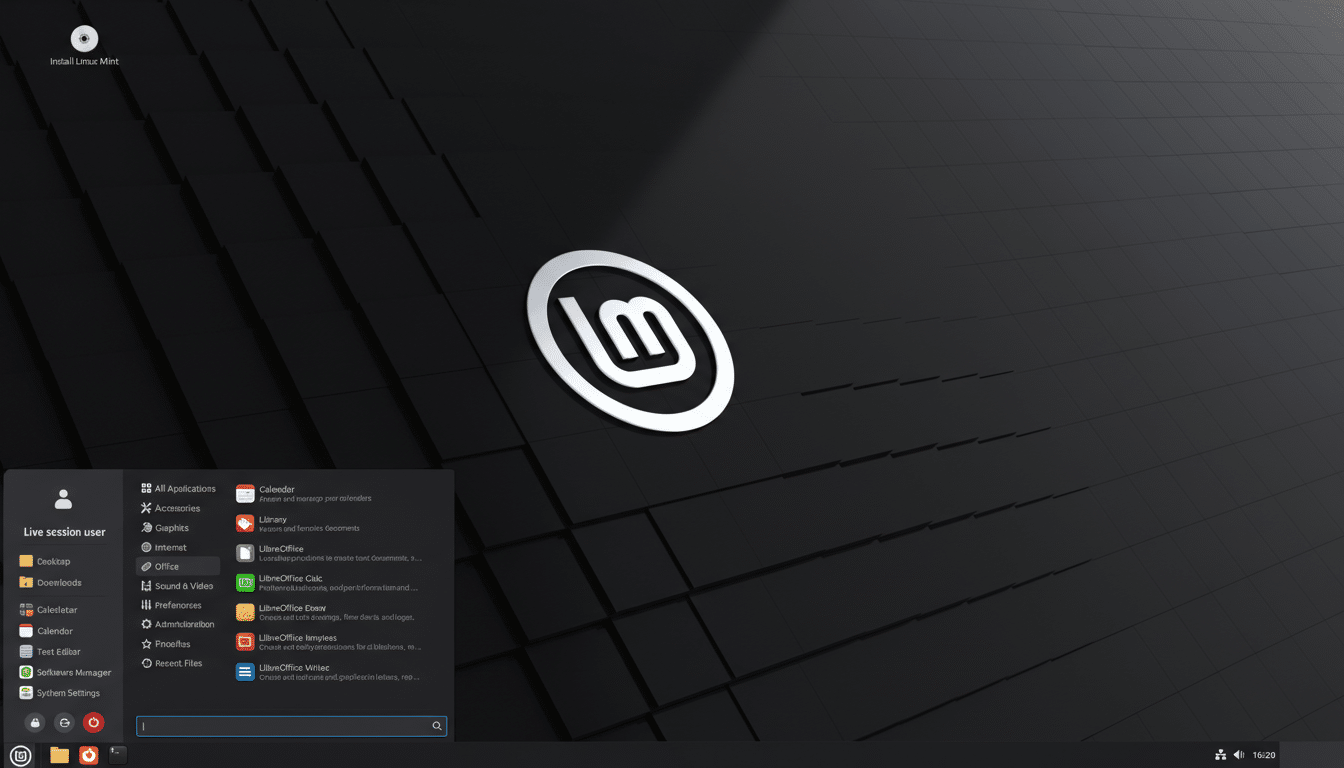Switch to All Applications

(184, 488)
